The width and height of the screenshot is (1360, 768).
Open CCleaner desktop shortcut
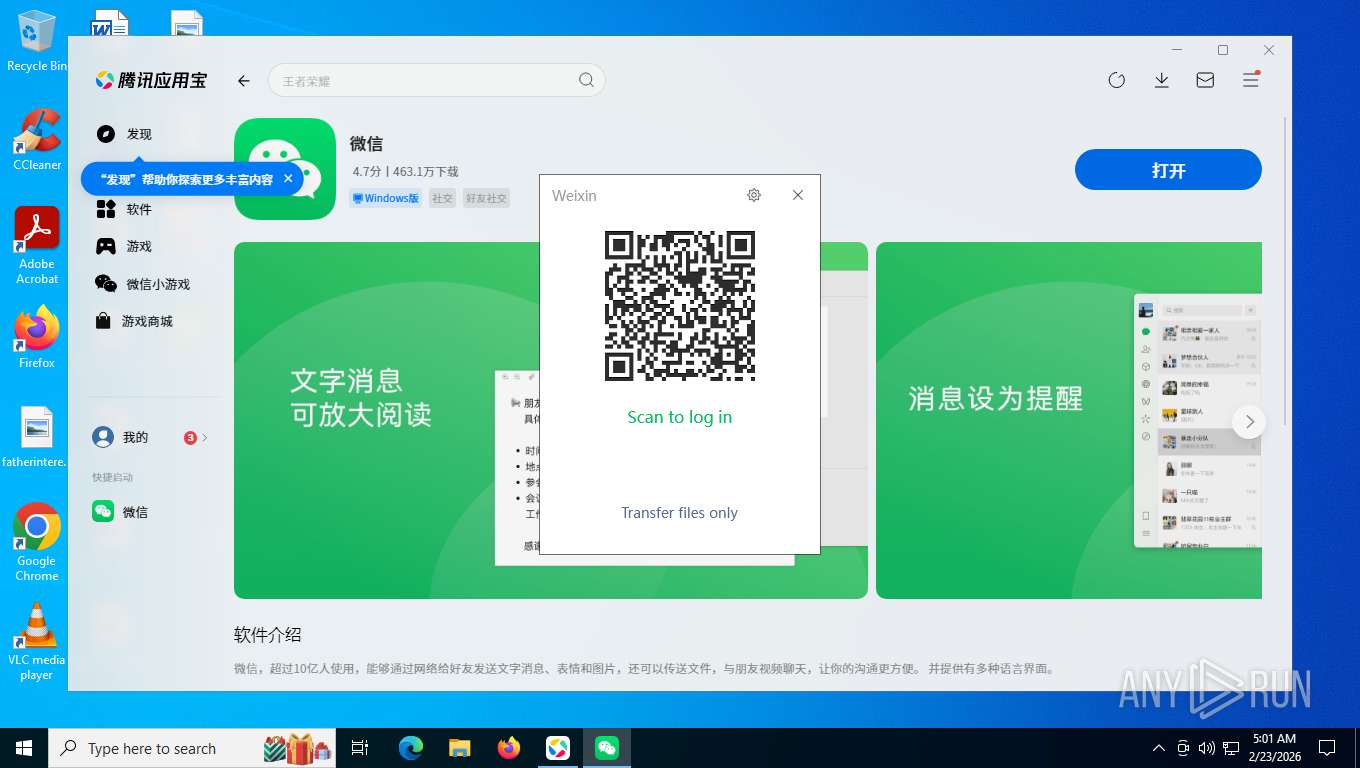coord(37,140)
